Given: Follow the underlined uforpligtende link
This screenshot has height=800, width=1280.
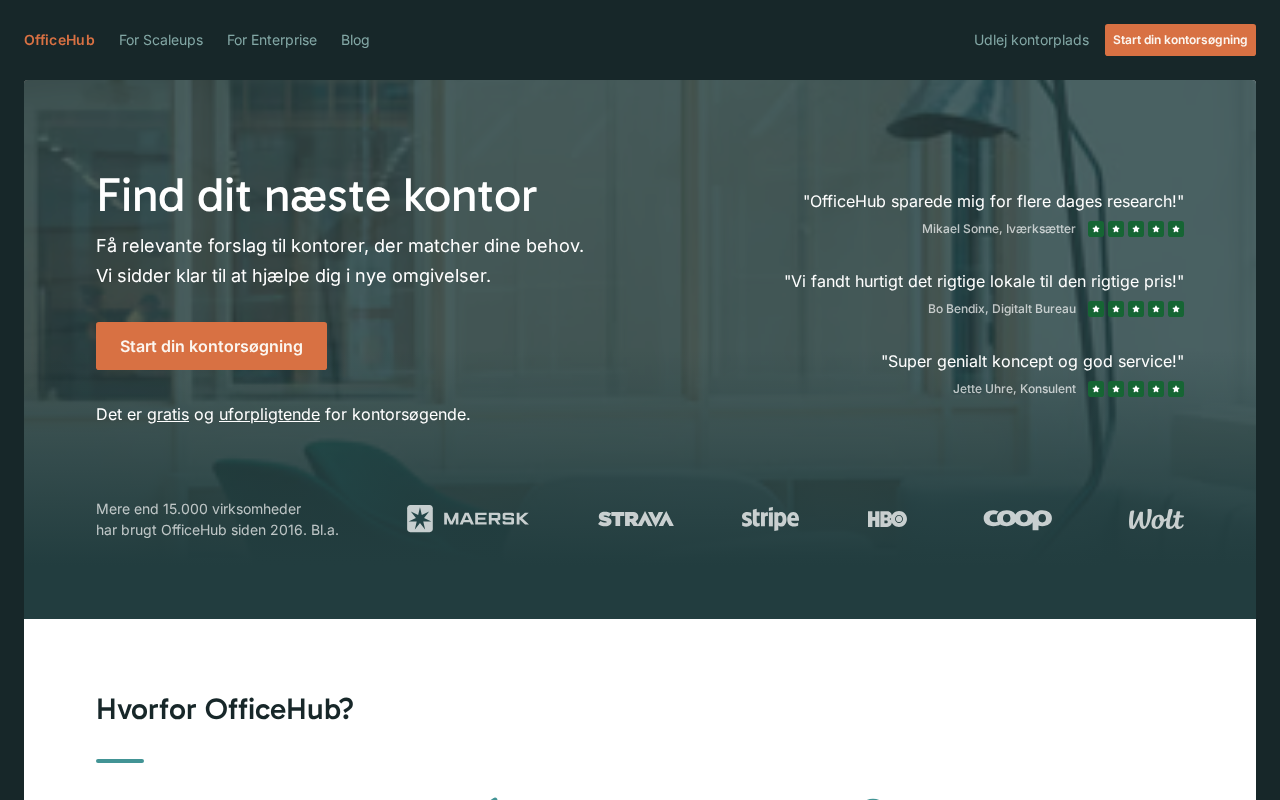Looking at the screenshot, I should click(x=269, y=414).
